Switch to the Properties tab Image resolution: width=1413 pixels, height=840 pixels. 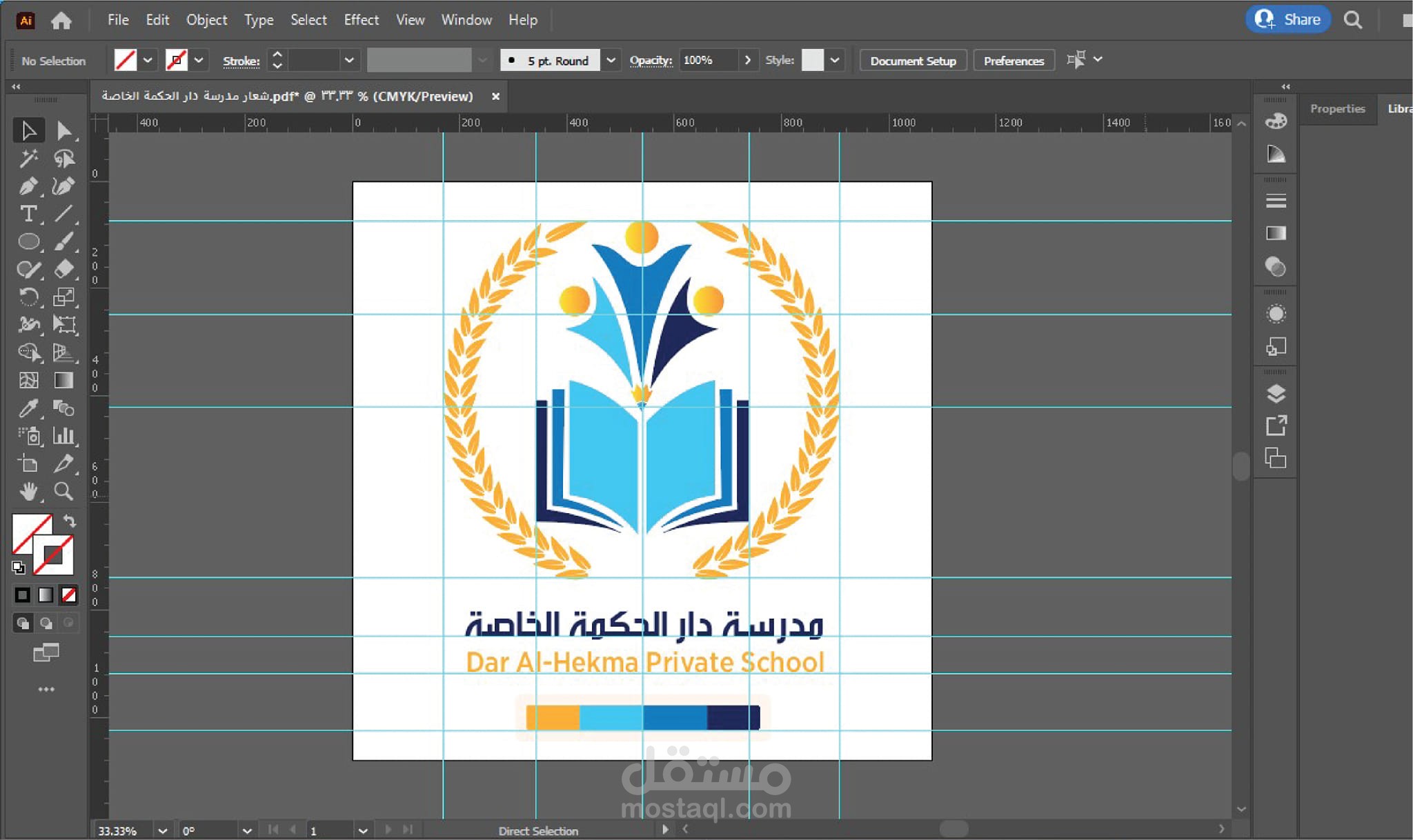pos(1337,108)
